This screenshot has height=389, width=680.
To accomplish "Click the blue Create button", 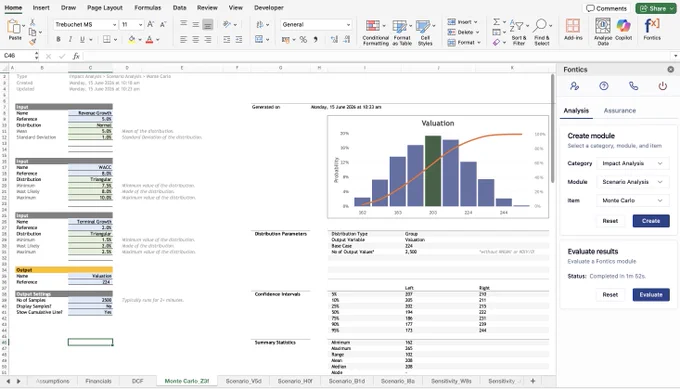I will click(651, 221).
